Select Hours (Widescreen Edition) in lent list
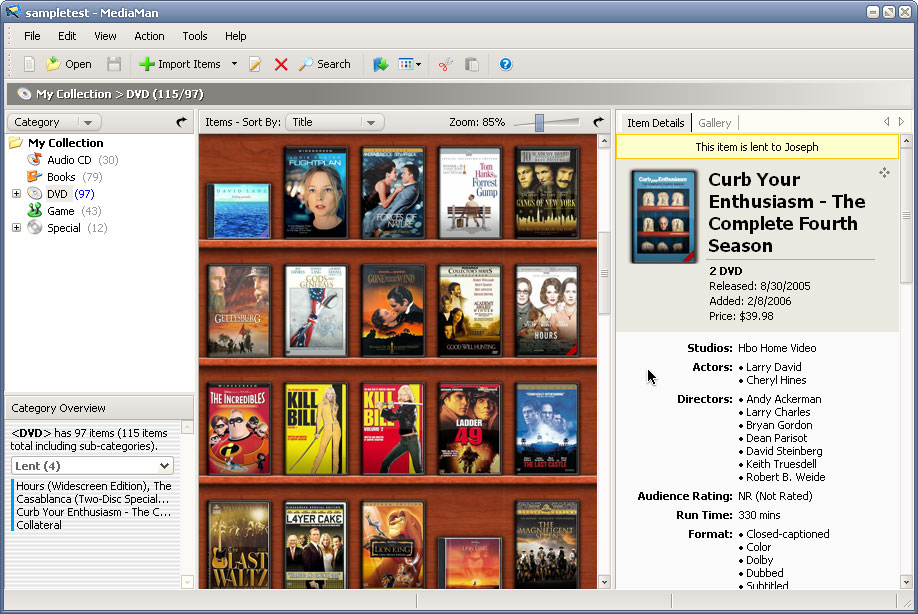This screenshot has width=918, height=614. pos(94,486)
